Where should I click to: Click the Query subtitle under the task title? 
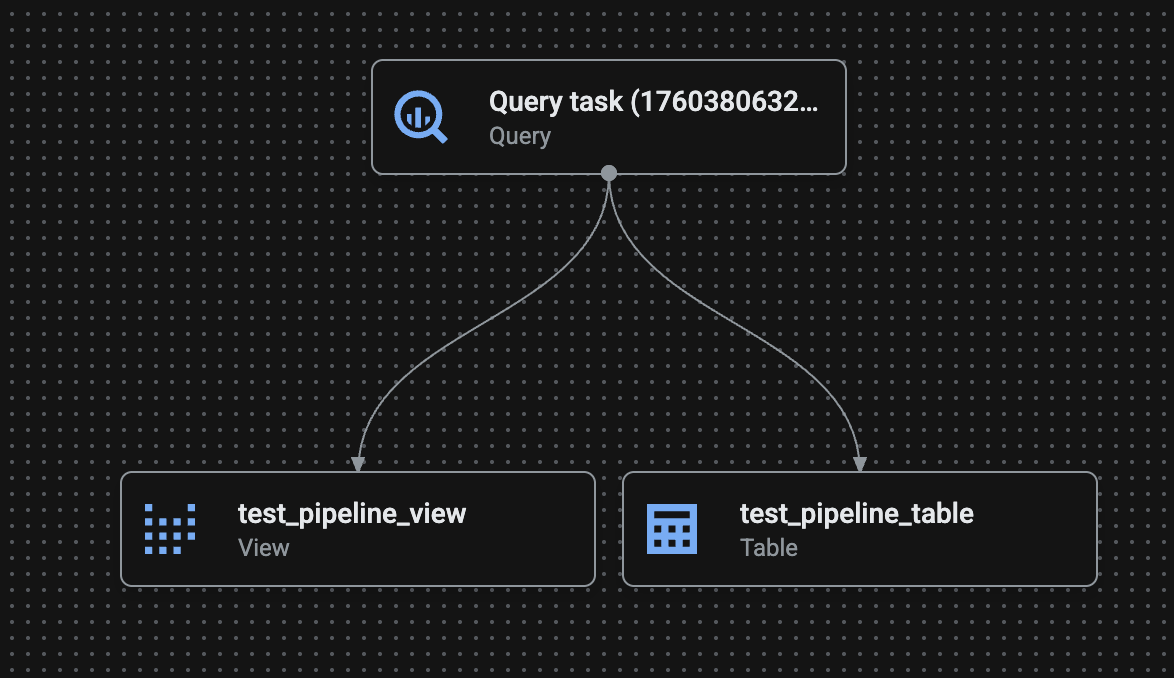pos(519,137)
